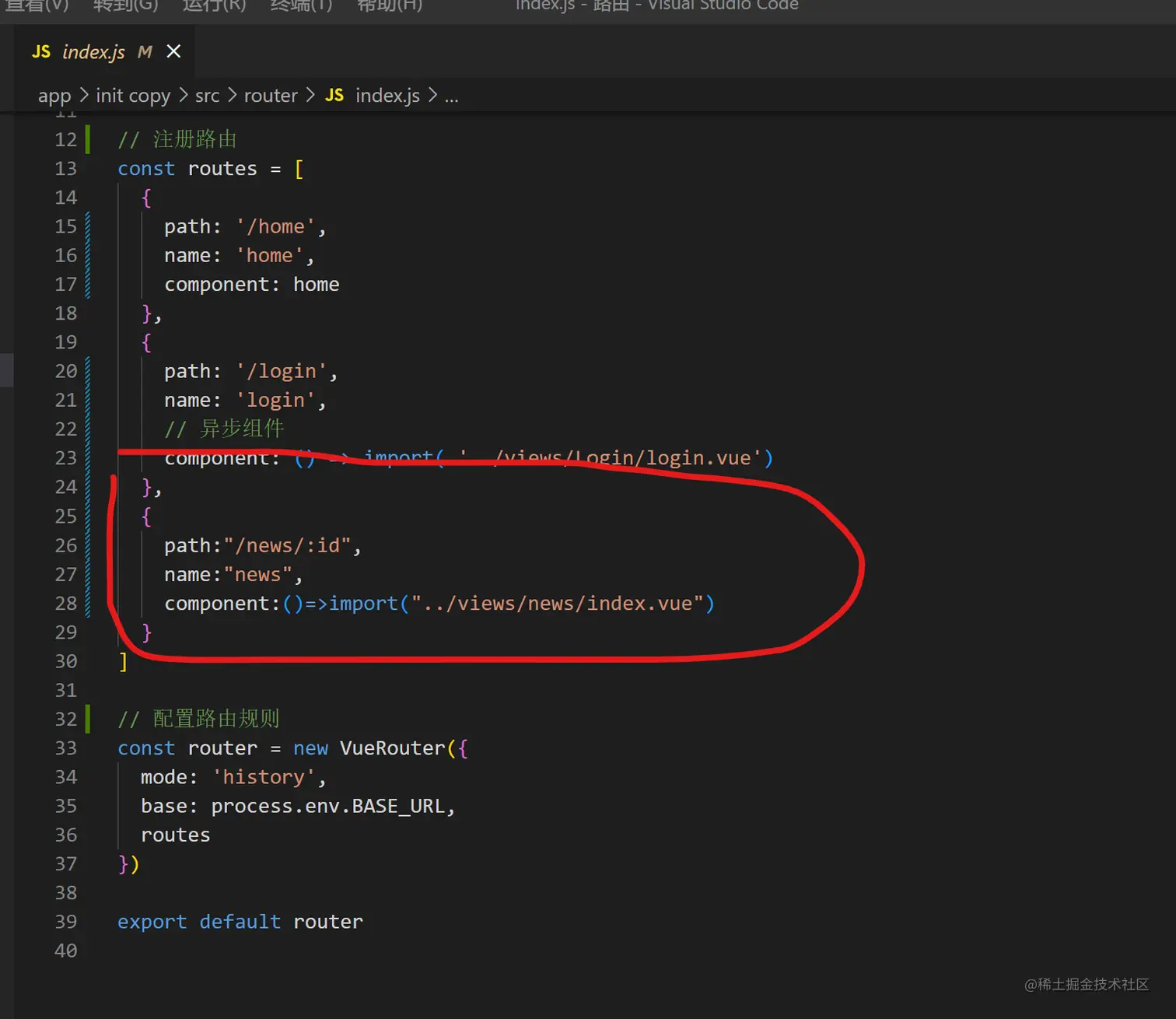Open the router breadcrumb folder
The height and width of the screenshot is (1019, 1176).
click(x=271, y=96)
